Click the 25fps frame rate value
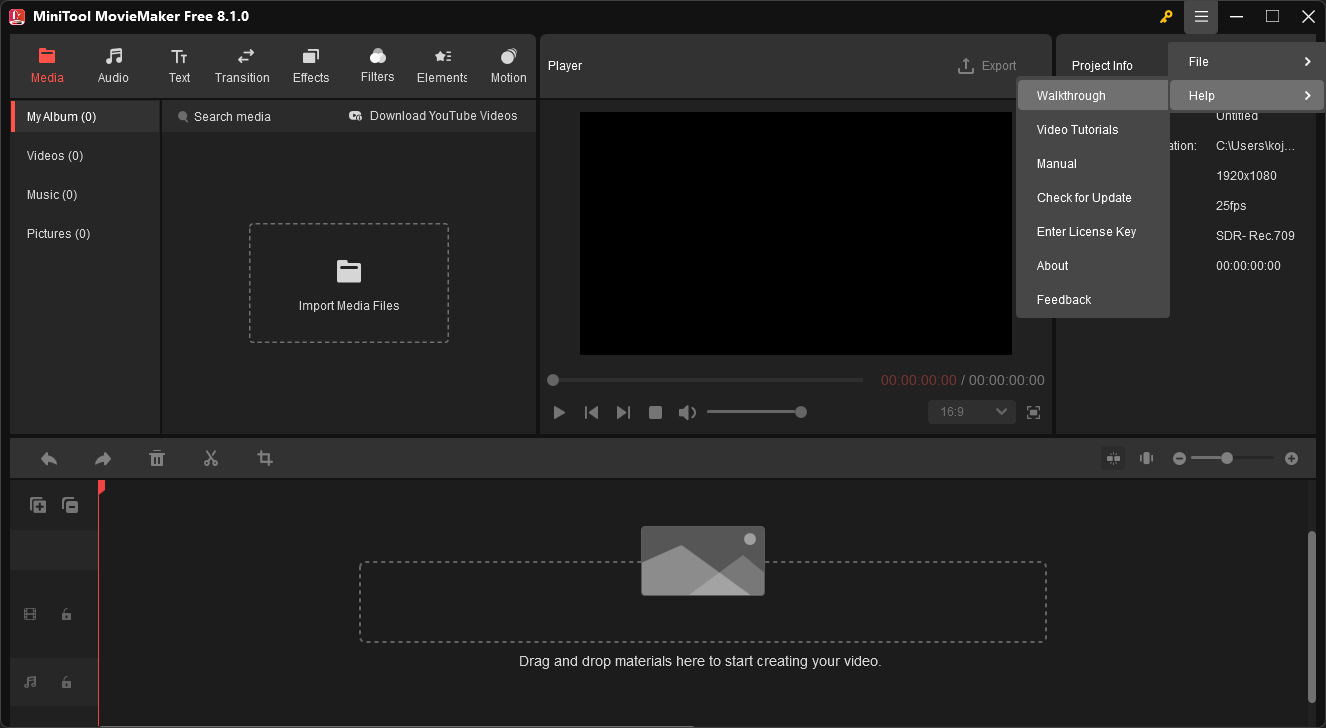Screen dimensions: 1326x728 click(1231, 206)
